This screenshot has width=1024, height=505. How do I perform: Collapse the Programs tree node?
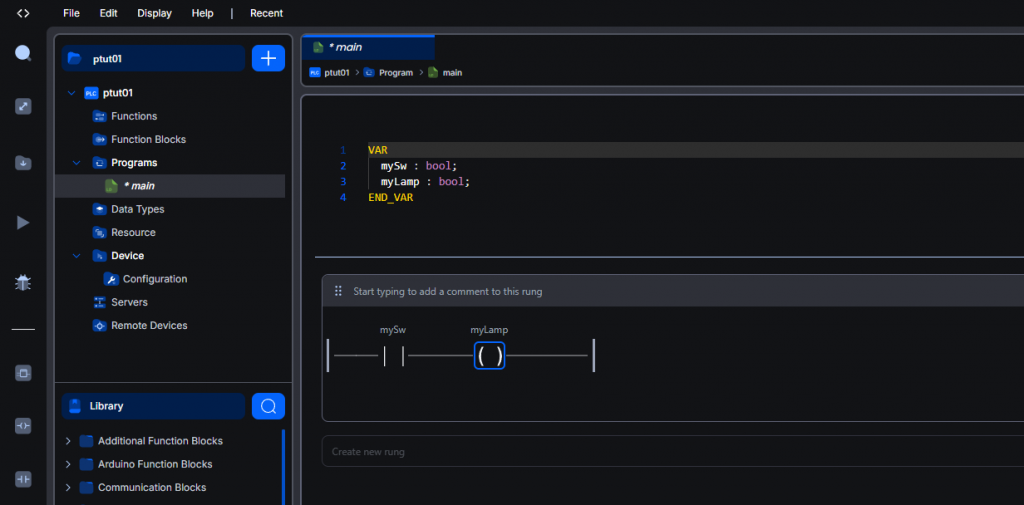(72, 162)
